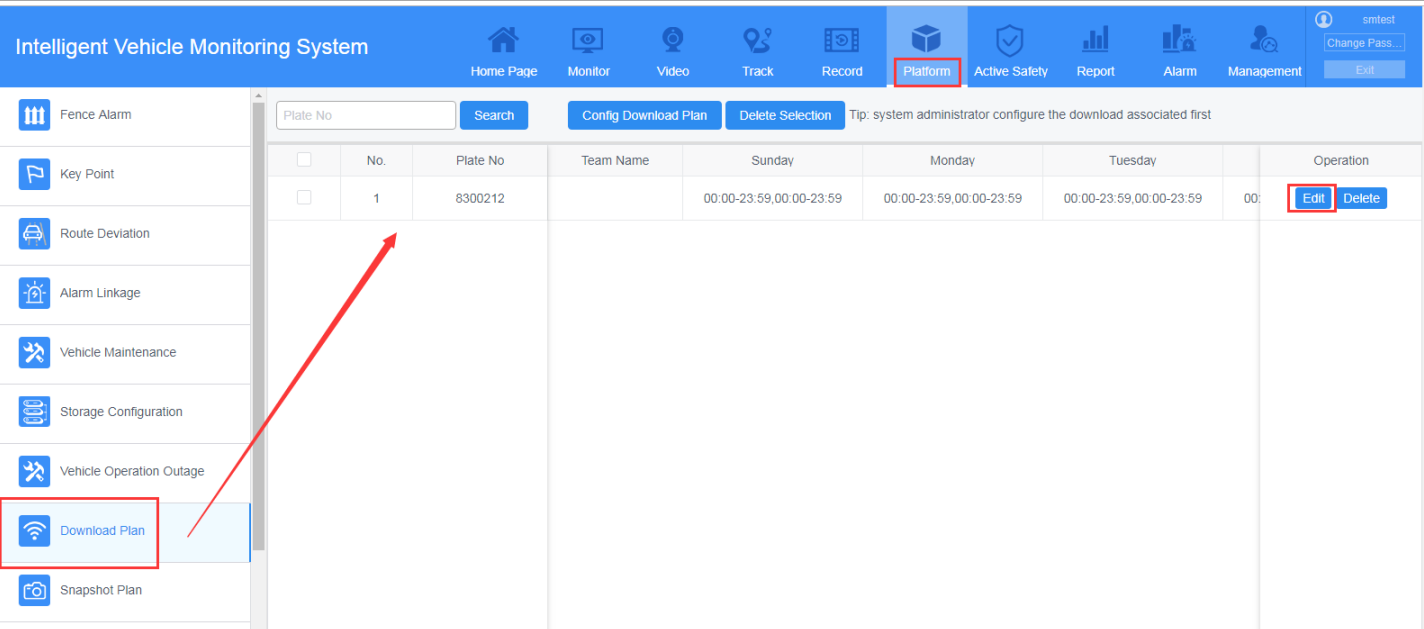Click the Plate No column header
Image resolution: width=1424 pixels, height=629 pixels.
click(x=480, y=160)
